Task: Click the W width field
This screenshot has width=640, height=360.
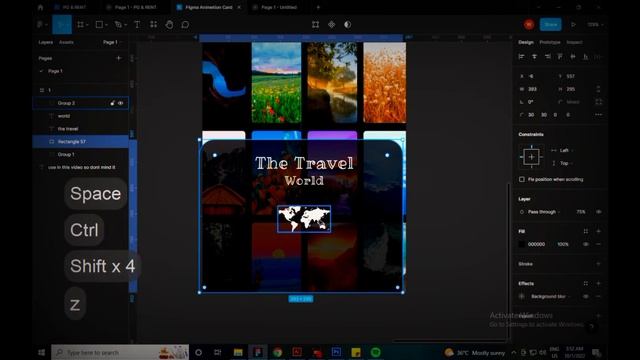Action: click(x=536, y=89)
